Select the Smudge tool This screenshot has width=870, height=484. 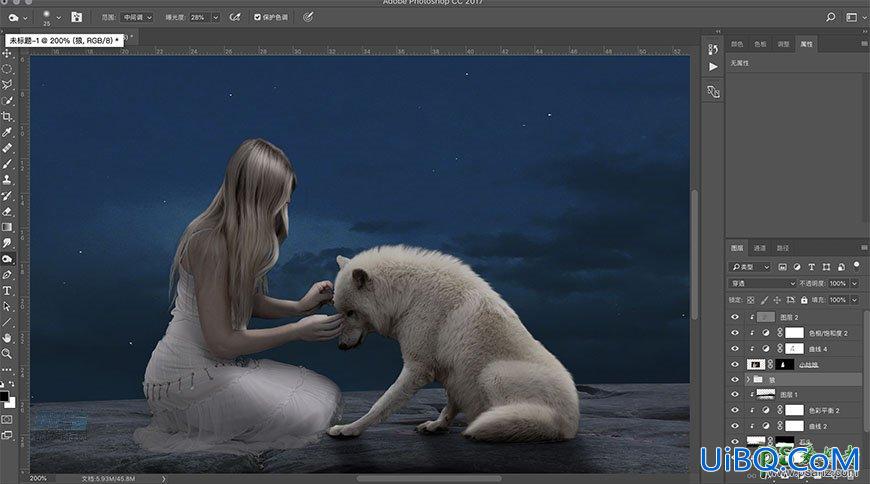(x=7, y=243)
